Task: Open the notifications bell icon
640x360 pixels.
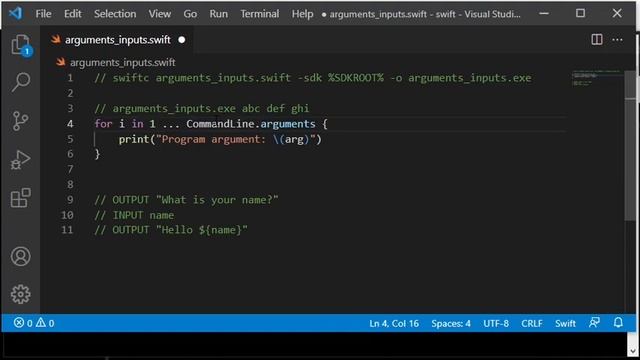Action: [618, 323]
